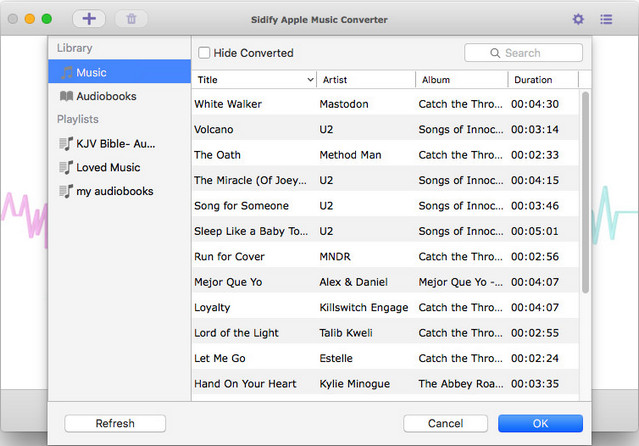Screen dimensions: 639x446
Task: Click artist Killswitch Engage
Action: tap(364, 307)
